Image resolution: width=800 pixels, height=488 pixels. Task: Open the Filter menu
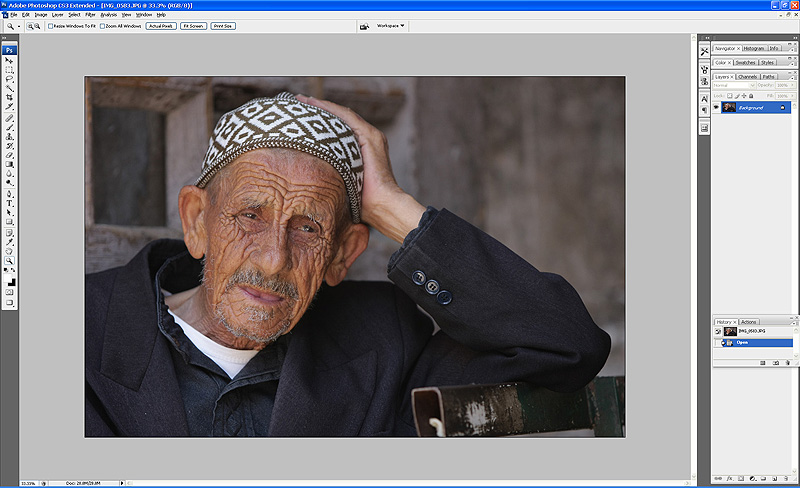[90, 15]
